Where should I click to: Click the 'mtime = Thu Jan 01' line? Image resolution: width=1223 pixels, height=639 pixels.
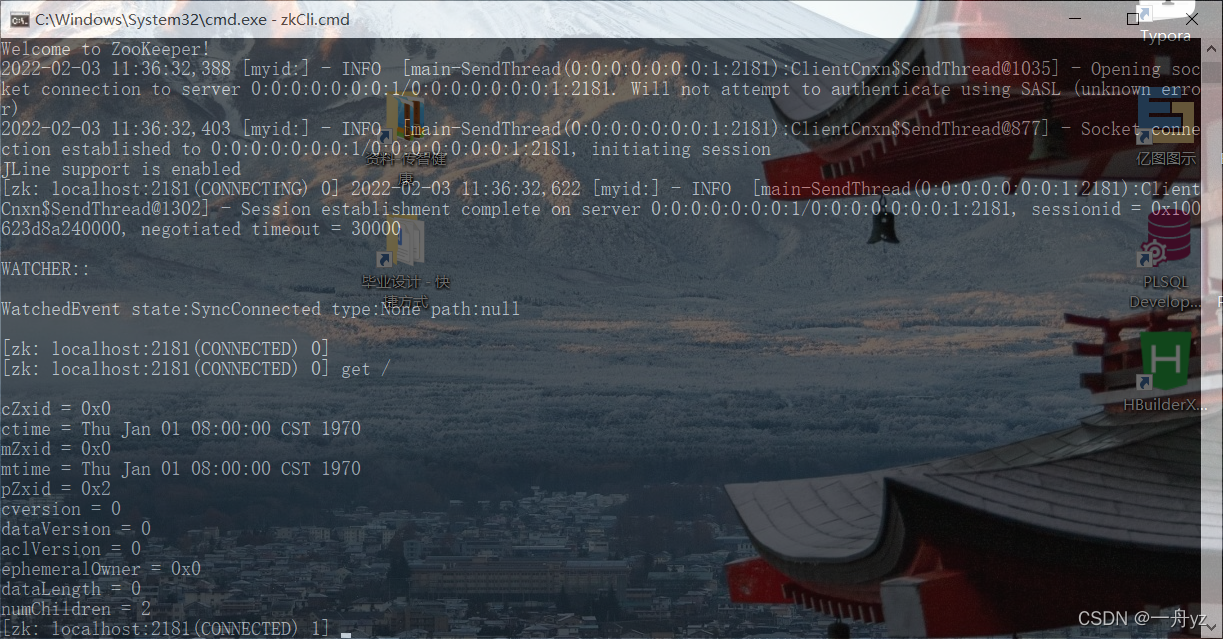pyautogui.click(x=181, y=468)
